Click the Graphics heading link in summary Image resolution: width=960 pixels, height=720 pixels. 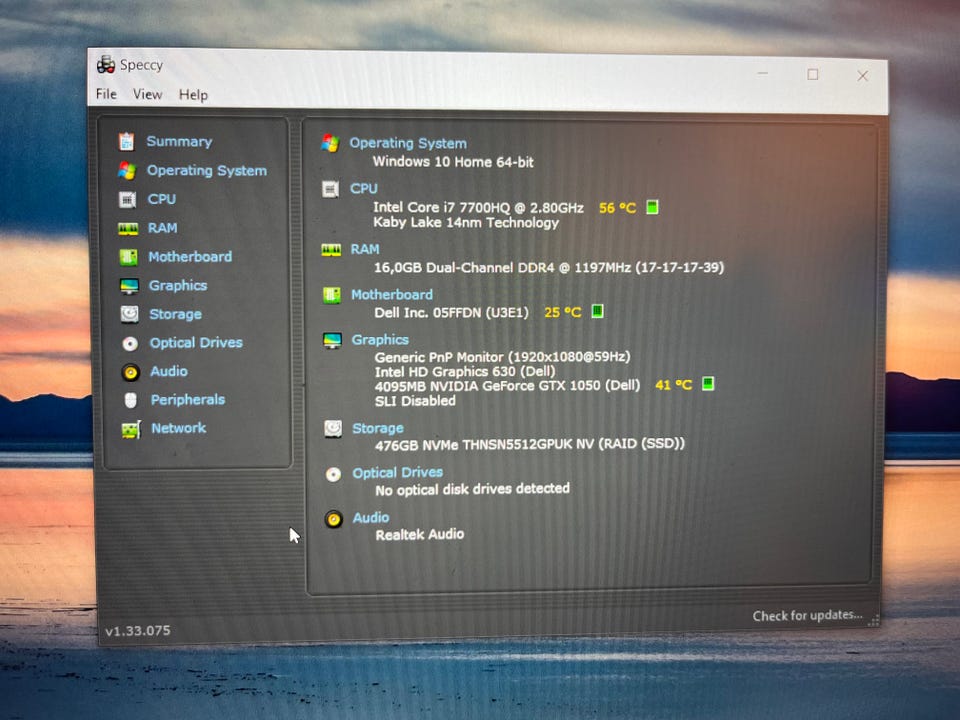point(380,340)
